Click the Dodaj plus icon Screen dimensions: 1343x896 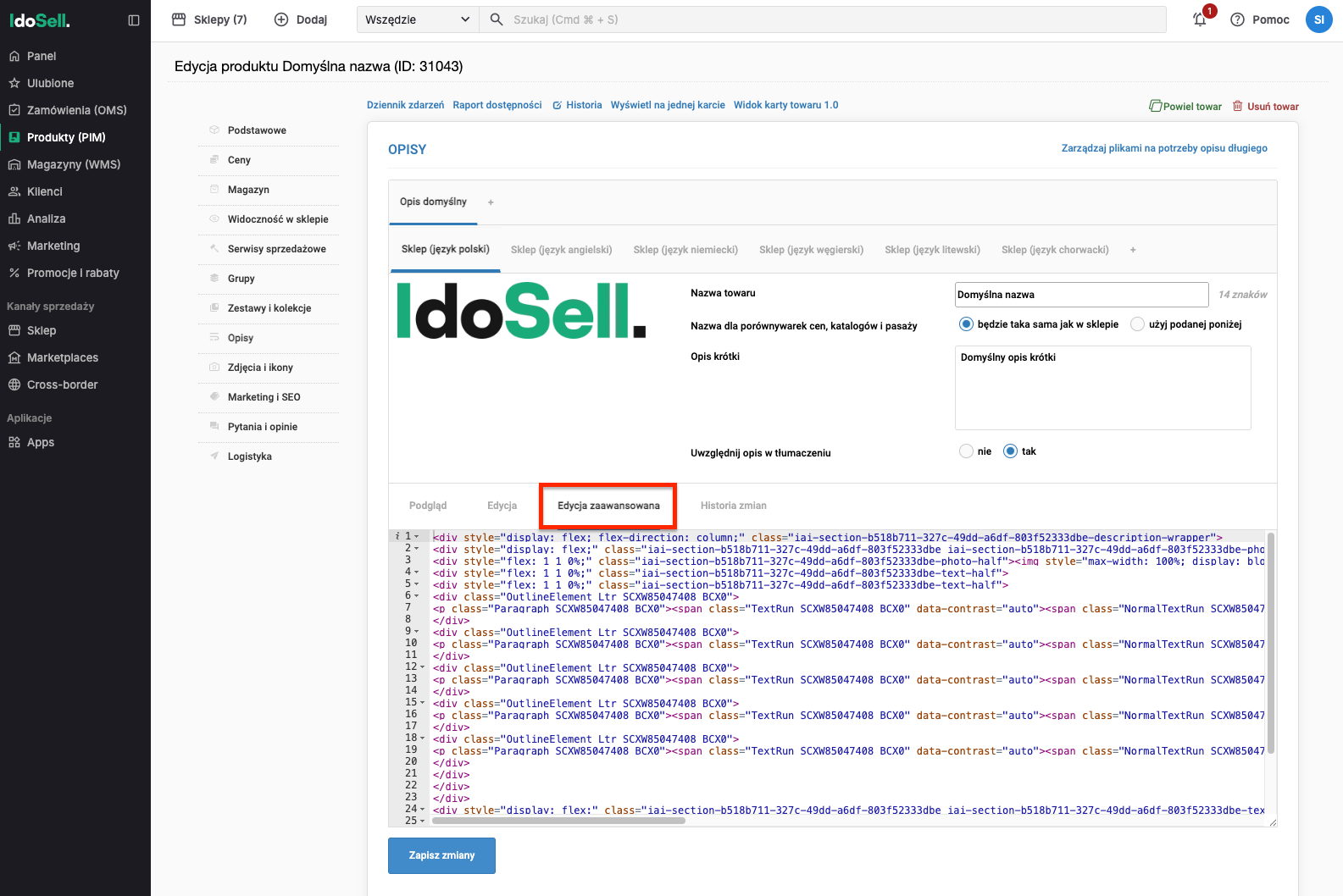281,19
